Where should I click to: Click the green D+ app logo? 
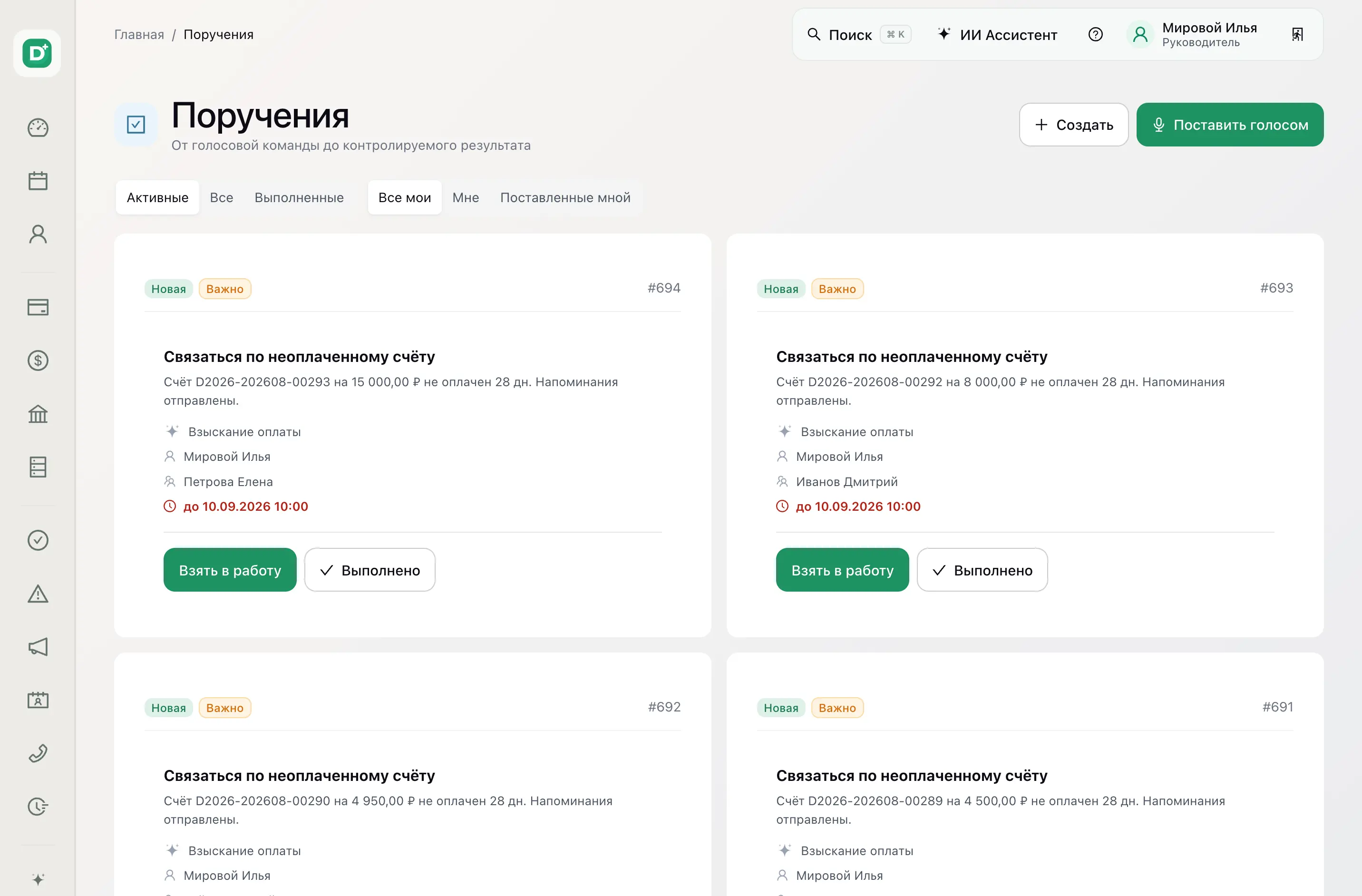coord(37,53)
